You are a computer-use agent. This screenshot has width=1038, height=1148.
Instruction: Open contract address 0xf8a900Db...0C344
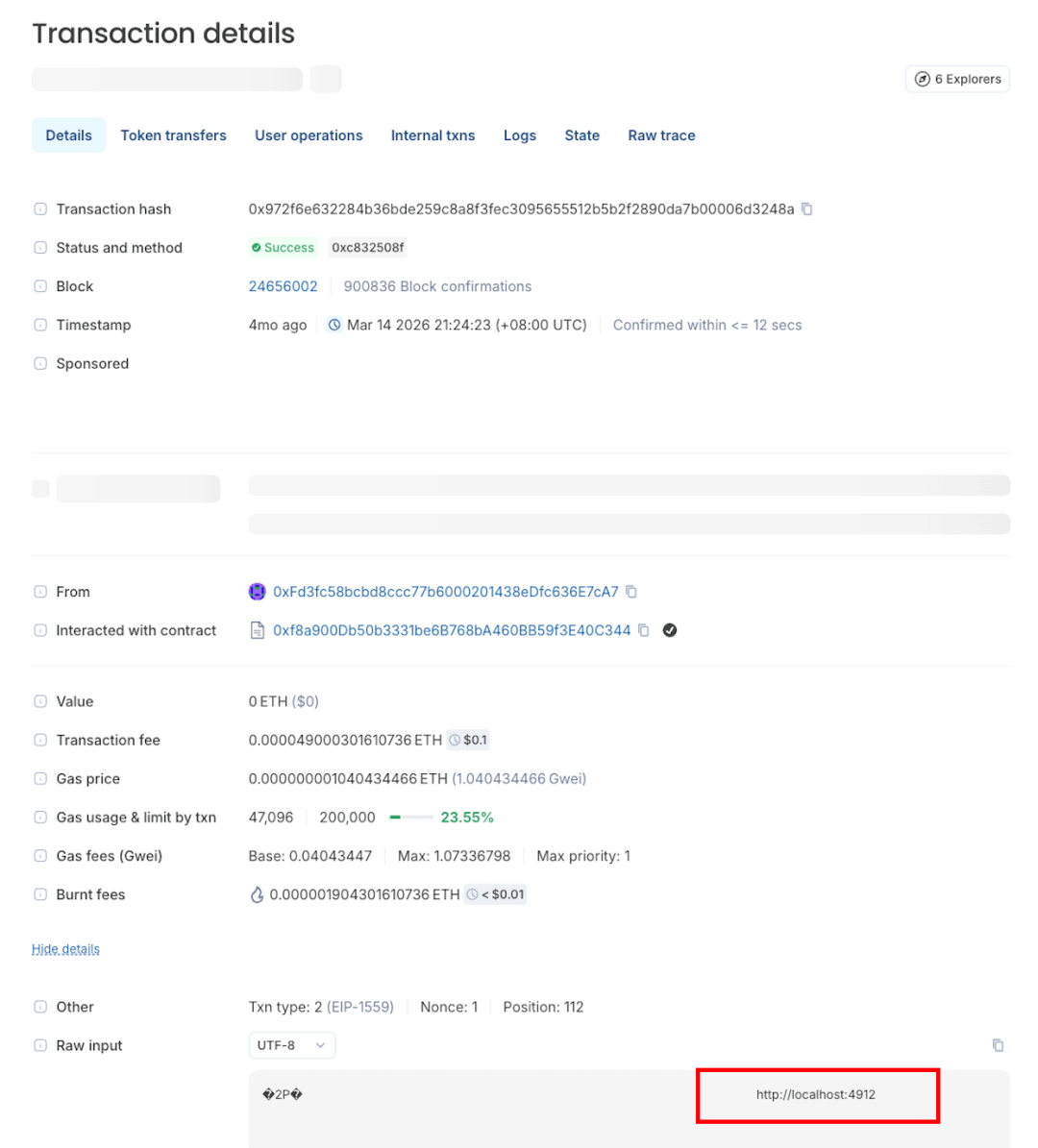[451, 630]
